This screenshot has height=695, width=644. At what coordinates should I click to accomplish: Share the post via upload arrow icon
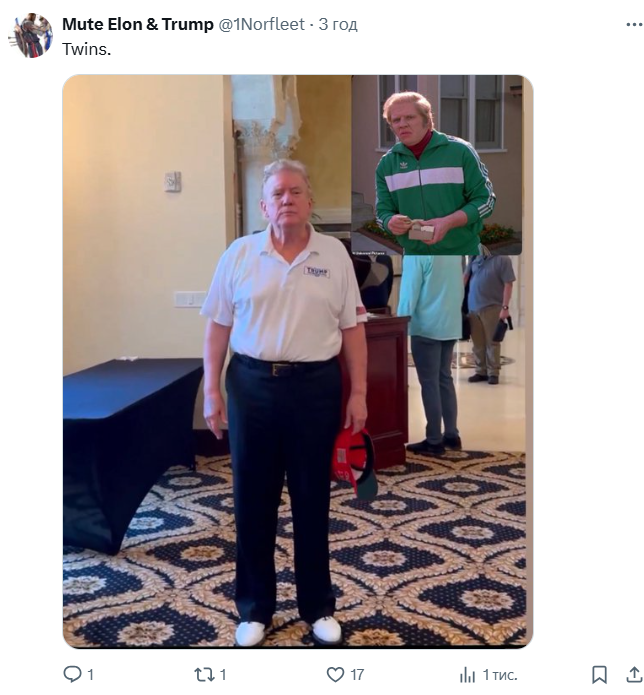coord(634,675)
